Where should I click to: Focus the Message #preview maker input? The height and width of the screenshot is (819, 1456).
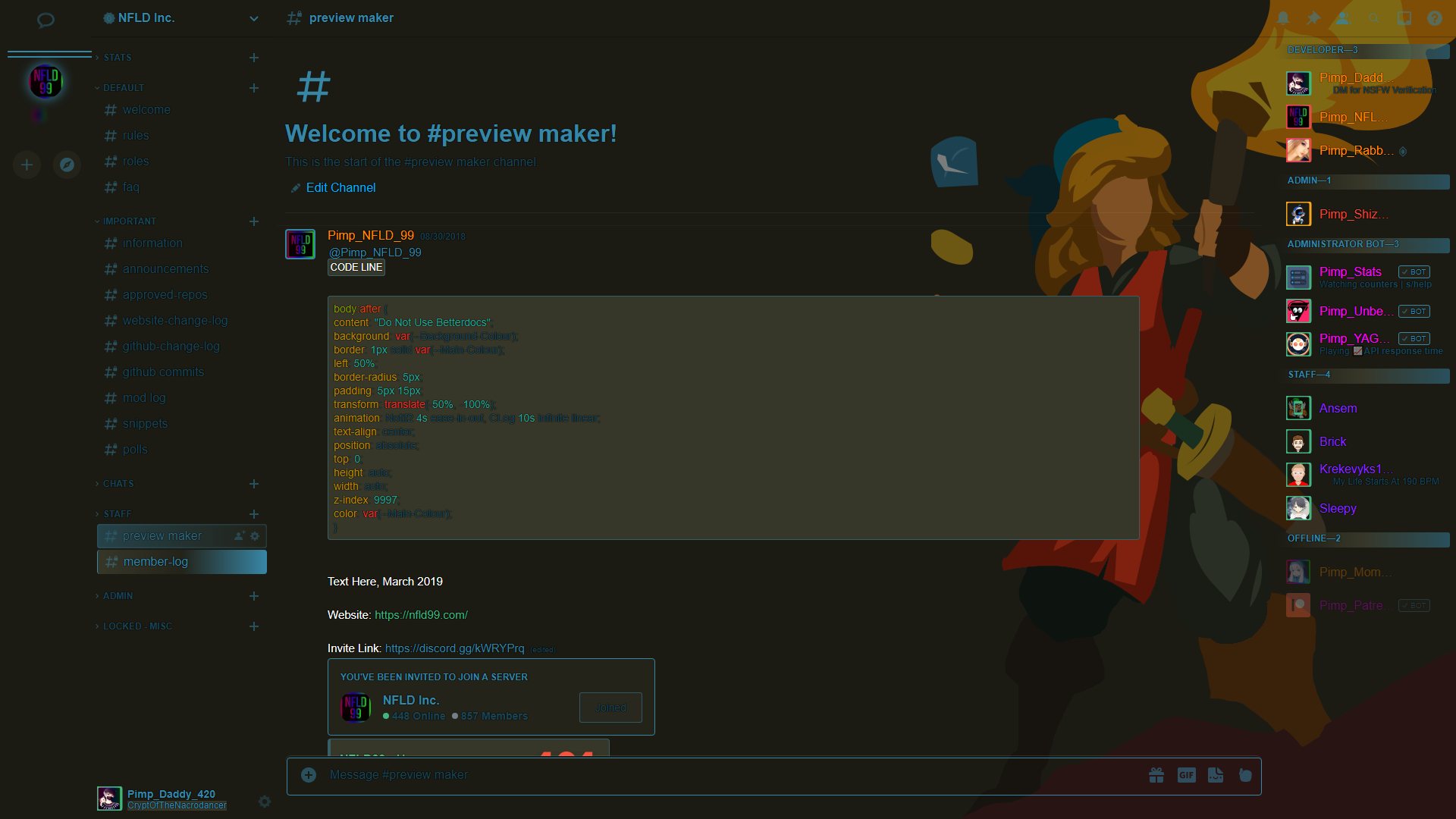(x=728, y=775)
